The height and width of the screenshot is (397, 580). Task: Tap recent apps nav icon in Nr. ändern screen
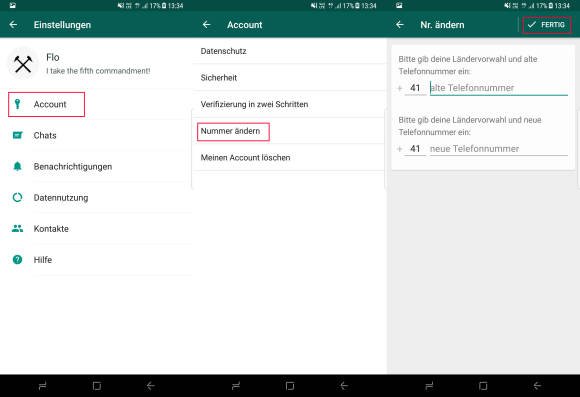[429, 386]
